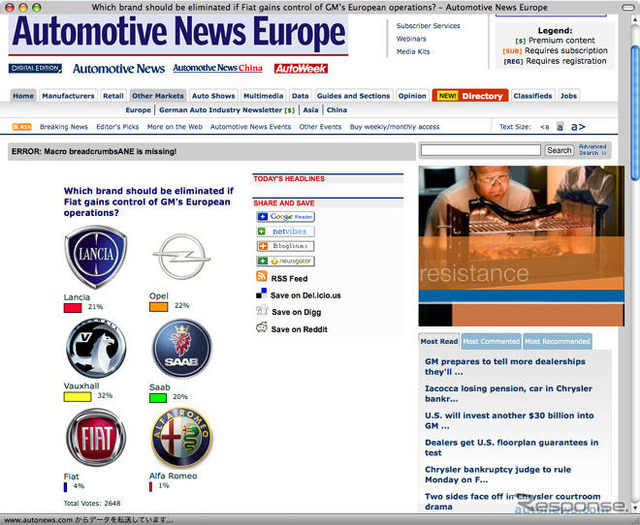The image size is (640, 525).
Task: Select medium text size a
Action: point(560,127)
